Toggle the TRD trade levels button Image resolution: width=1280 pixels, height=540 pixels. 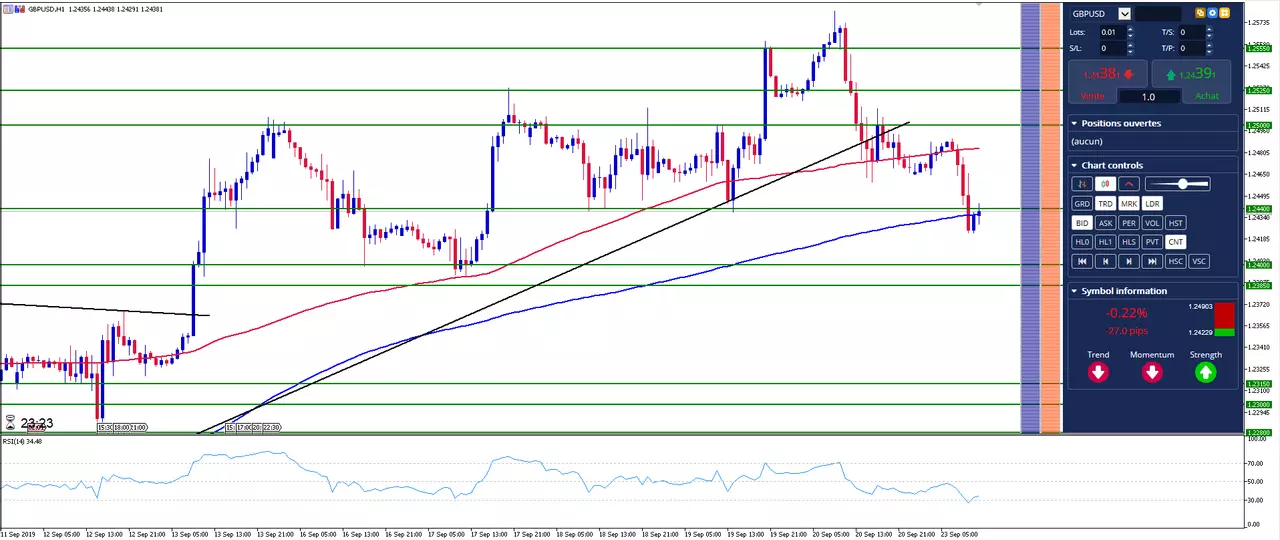(x=1105, y=204)
